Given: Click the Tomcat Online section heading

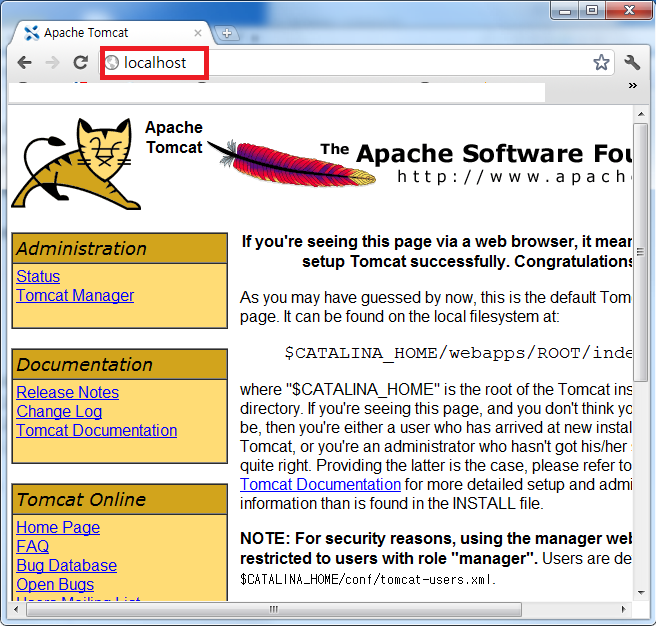Looking at the screenshot, I should coord(81,500).
